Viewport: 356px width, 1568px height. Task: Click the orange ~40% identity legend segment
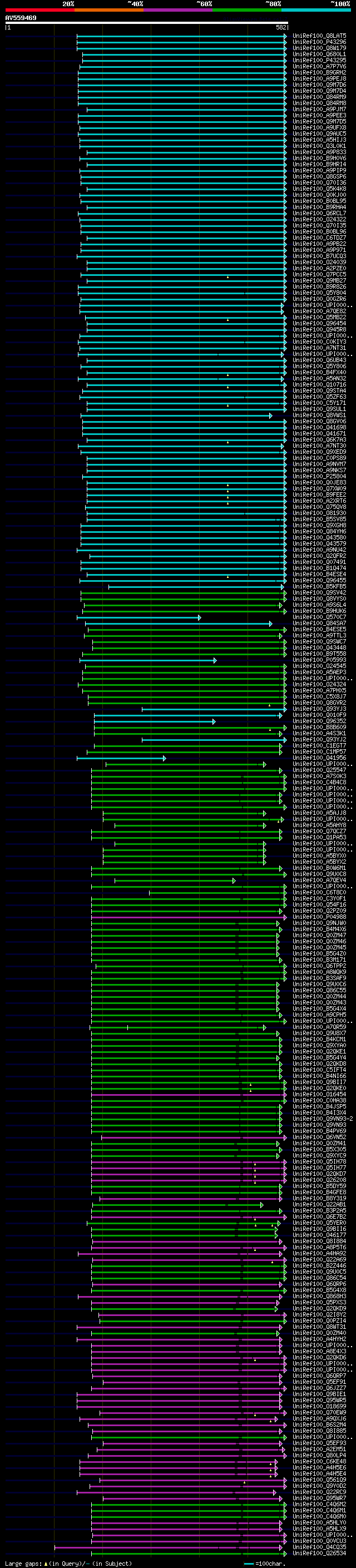(109, 10)
